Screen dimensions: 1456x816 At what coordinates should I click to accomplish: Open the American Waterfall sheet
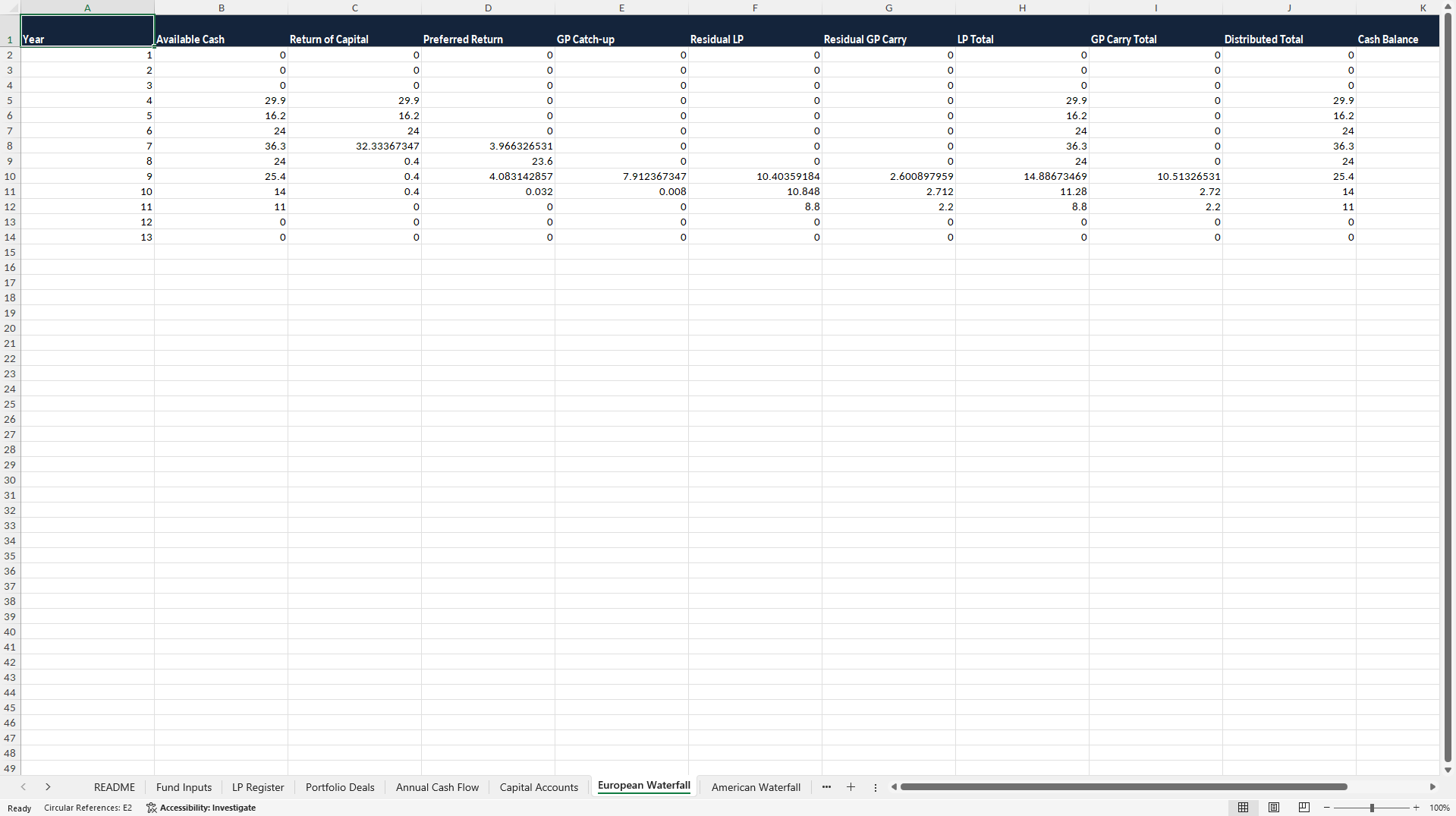point(756,787)
